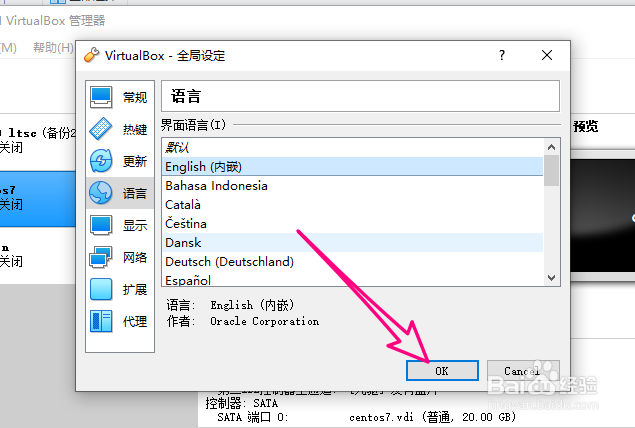Select Deutsch (Deutschland) language
Viewport: 635px width, 428px height.
click(x=352, y=262)
